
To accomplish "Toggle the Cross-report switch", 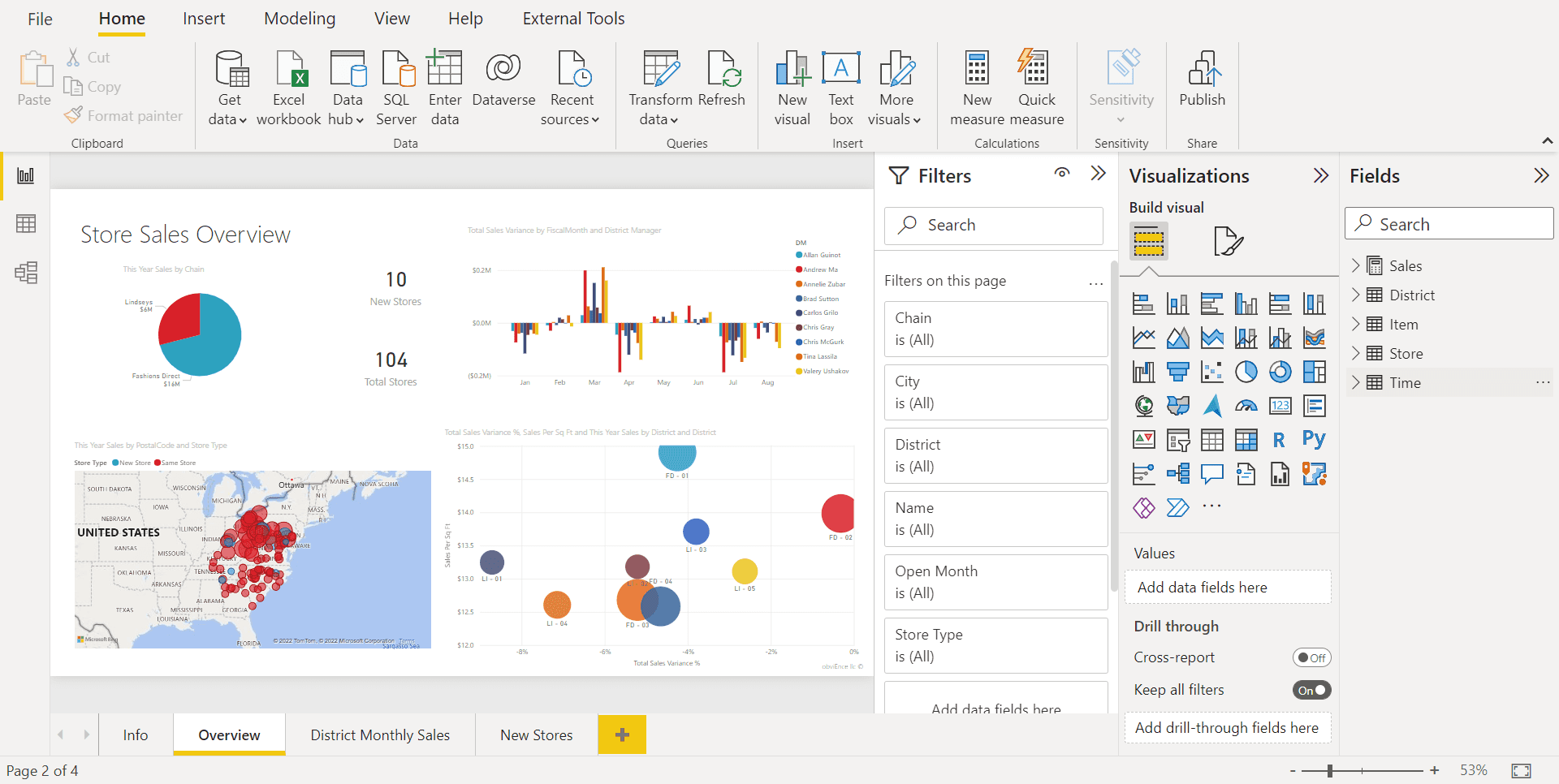I will coord(1311,657).
